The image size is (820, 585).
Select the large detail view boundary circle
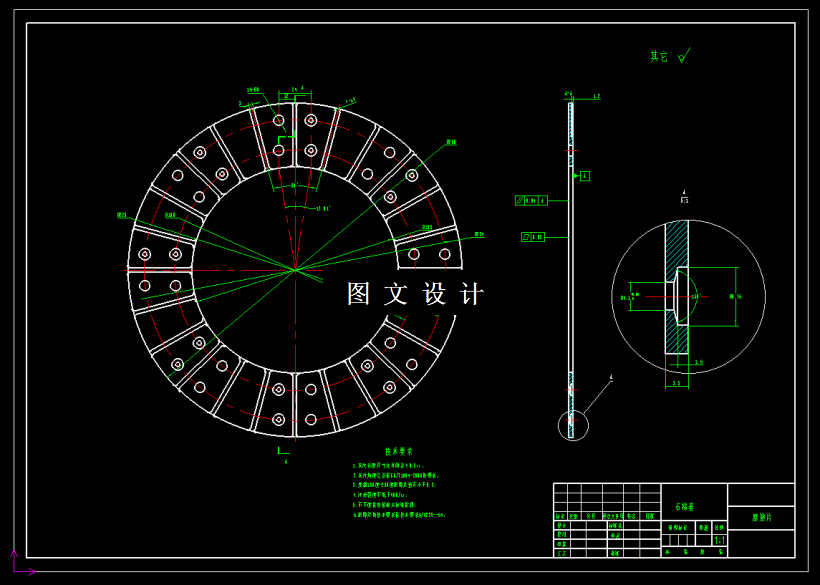pyautogui.click(x=688, y=296)
